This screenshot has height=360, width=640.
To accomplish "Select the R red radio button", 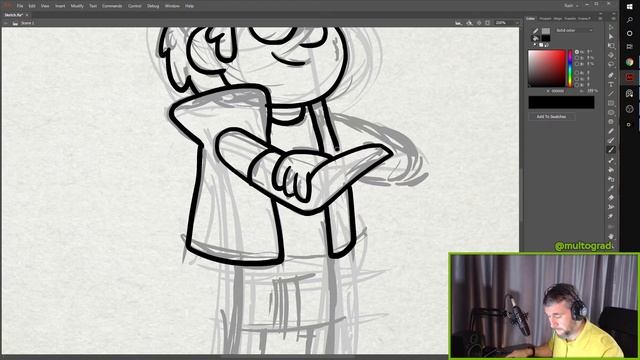I will point(577,73).
